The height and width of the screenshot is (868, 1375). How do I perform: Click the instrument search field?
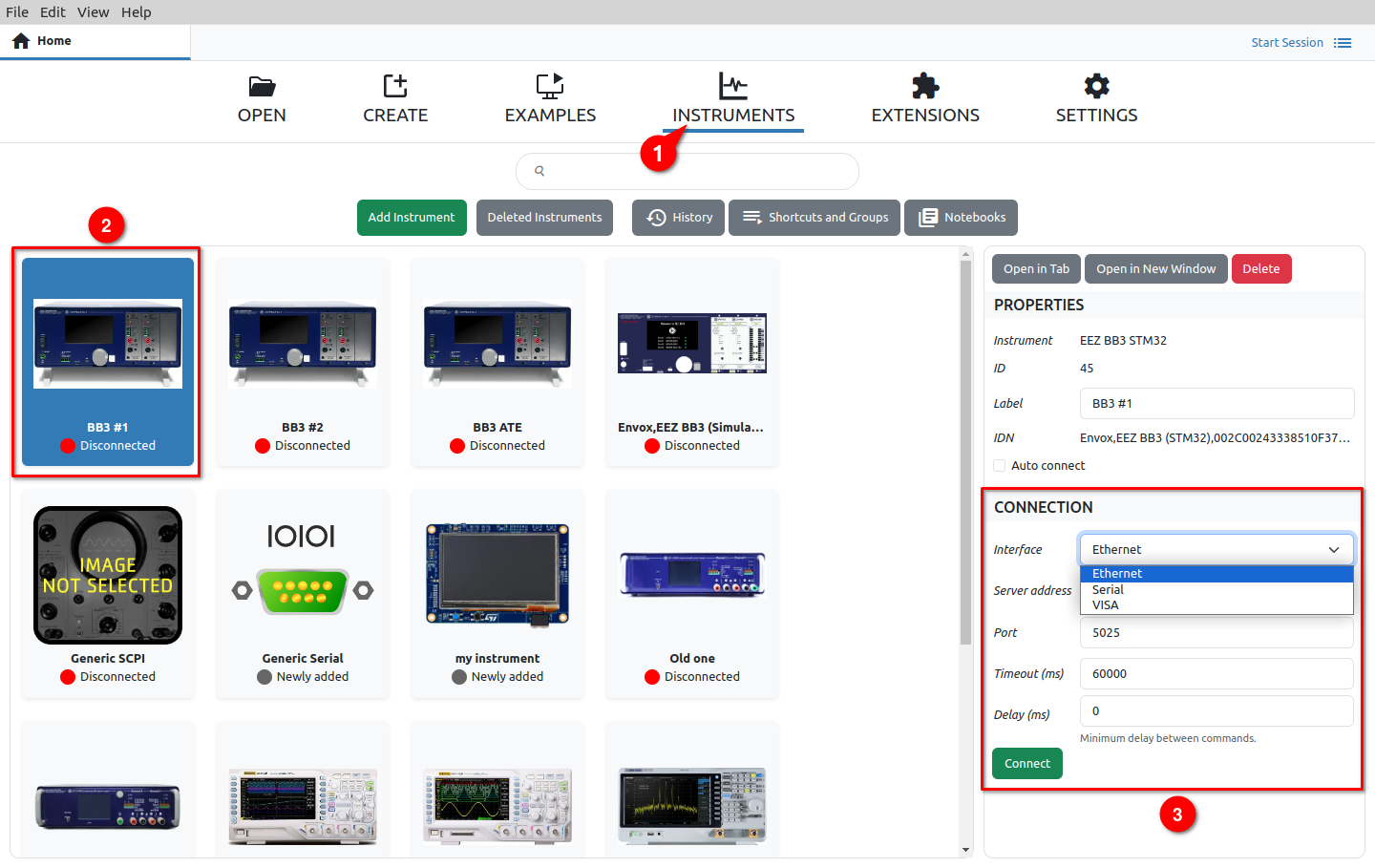point(687,171)
